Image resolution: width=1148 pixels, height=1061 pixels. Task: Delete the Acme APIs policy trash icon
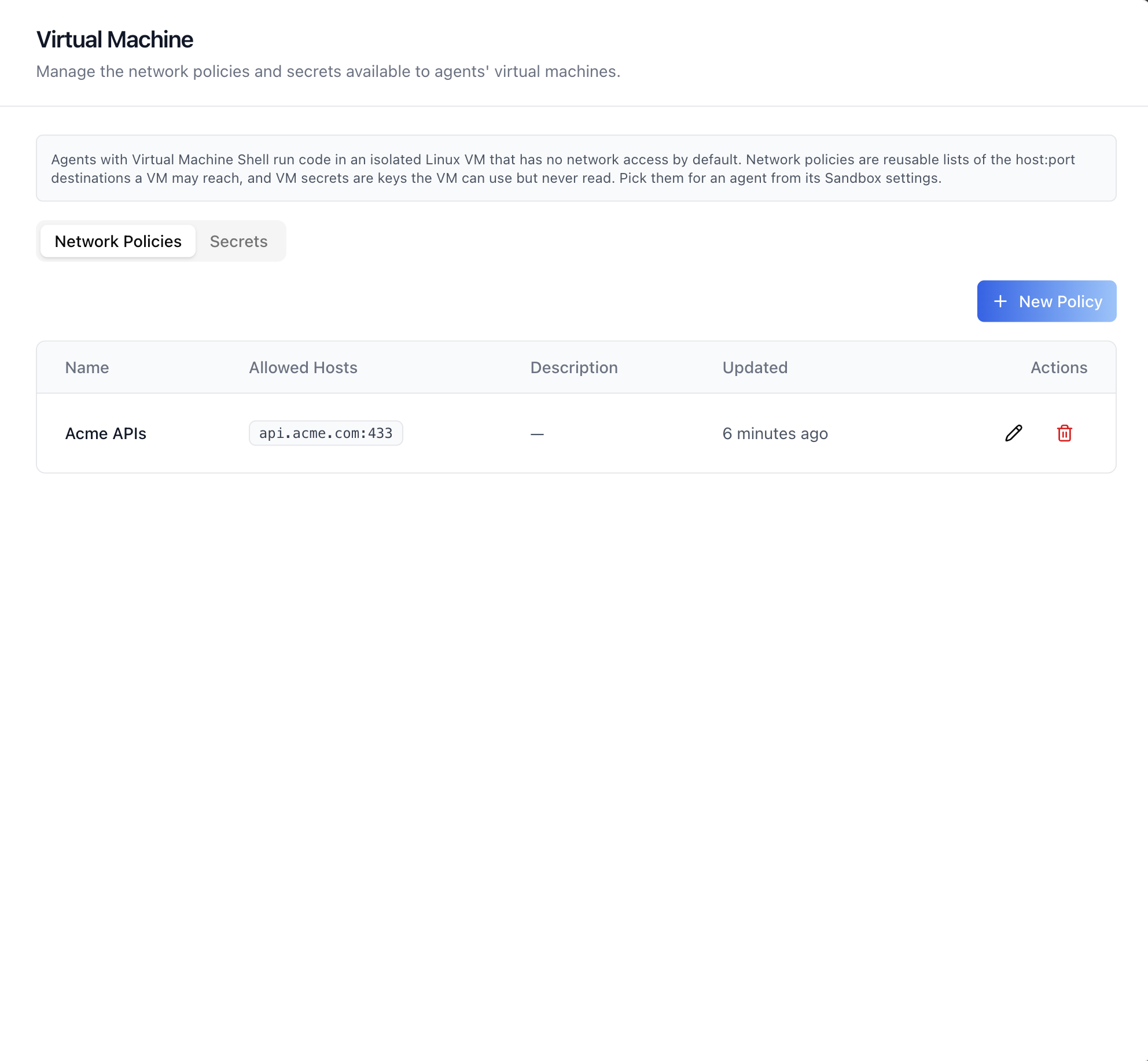pos(1065,433)
